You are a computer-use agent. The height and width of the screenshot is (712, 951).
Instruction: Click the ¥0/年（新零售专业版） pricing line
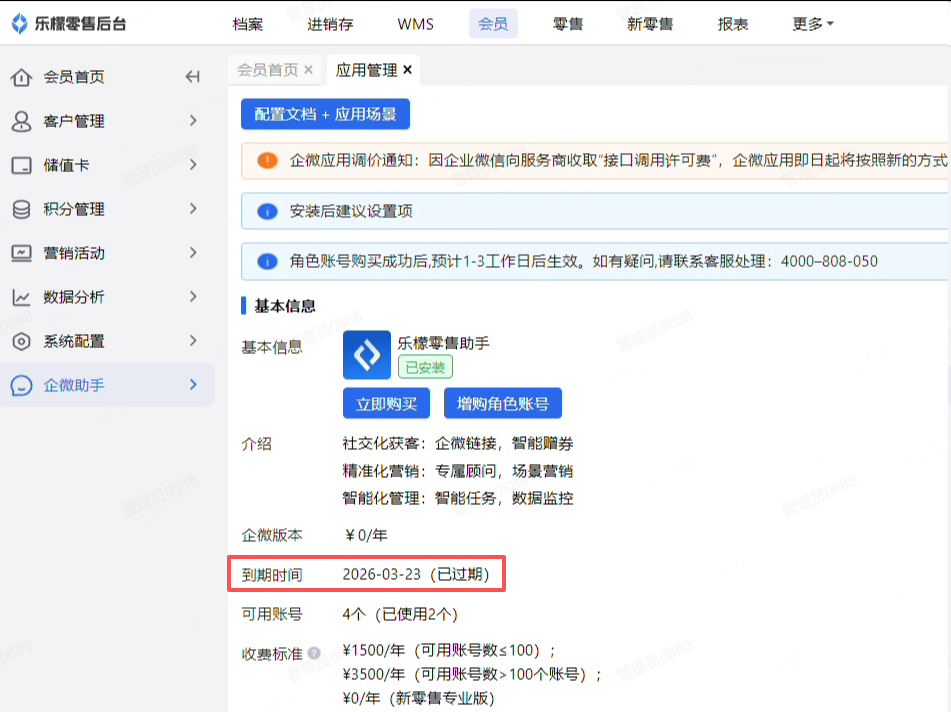(x=418, y=699)
